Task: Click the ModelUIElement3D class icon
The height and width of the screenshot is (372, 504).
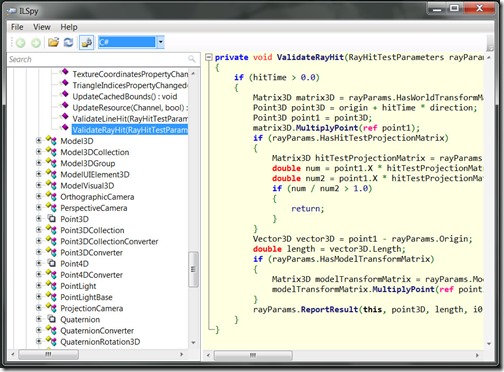Action: (x=51, y=174)
